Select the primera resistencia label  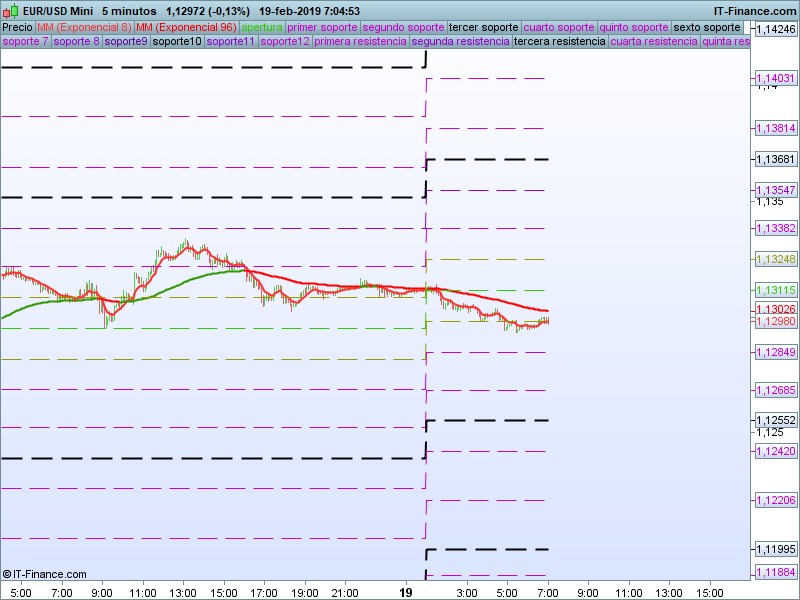(x=360, y=42)
